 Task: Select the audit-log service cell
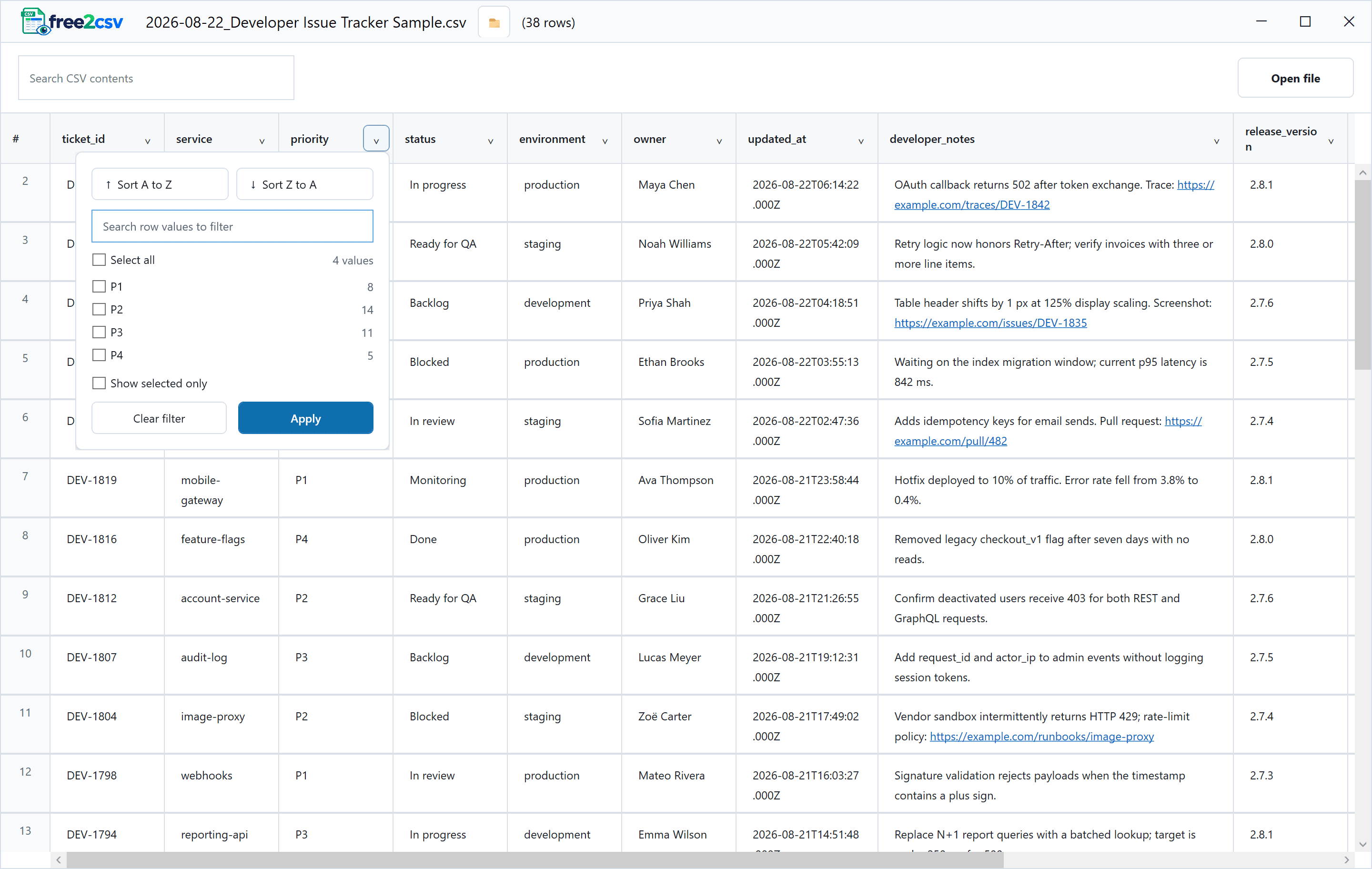222,666
